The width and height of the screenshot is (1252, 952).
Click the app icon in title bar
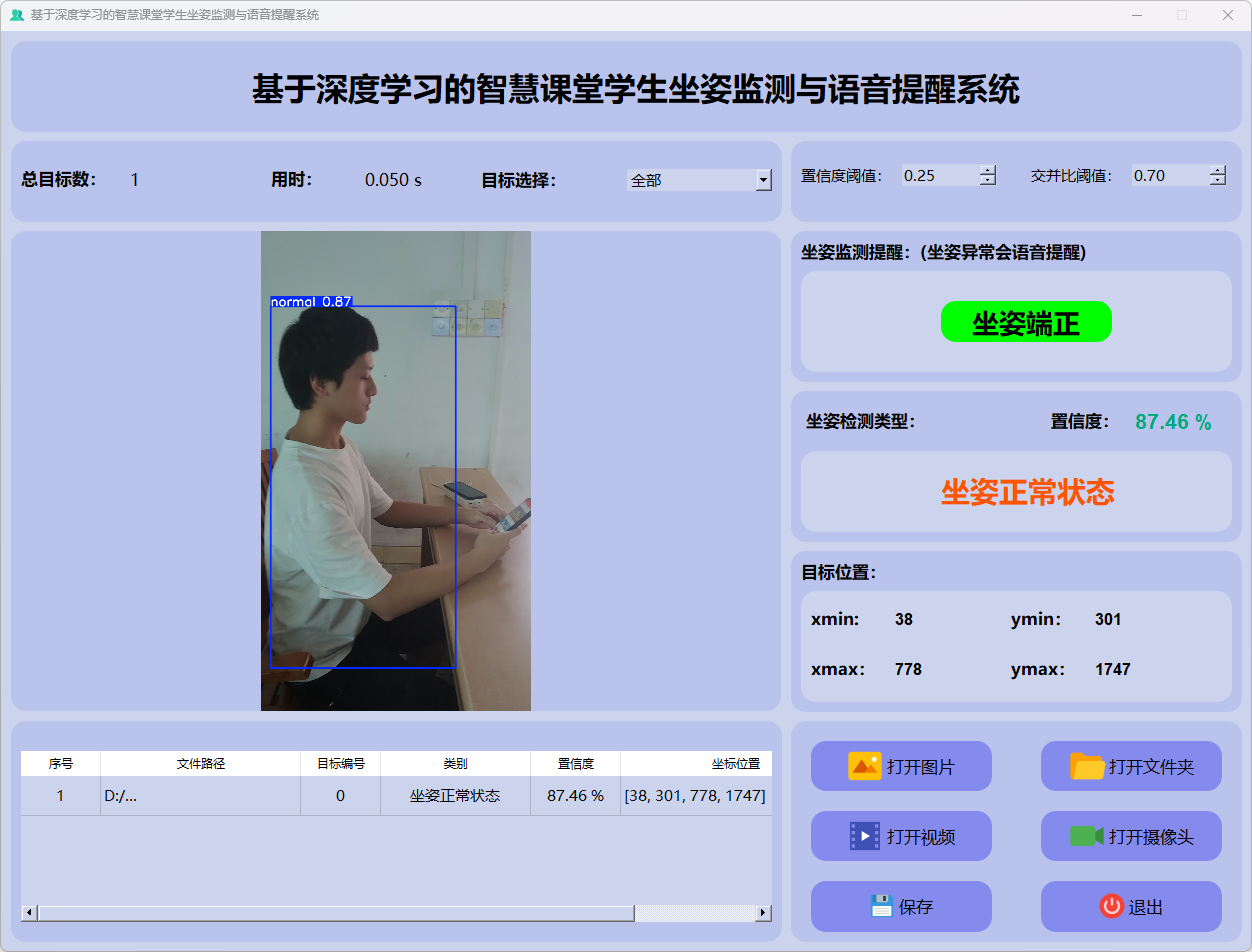(x=17, y=15)
